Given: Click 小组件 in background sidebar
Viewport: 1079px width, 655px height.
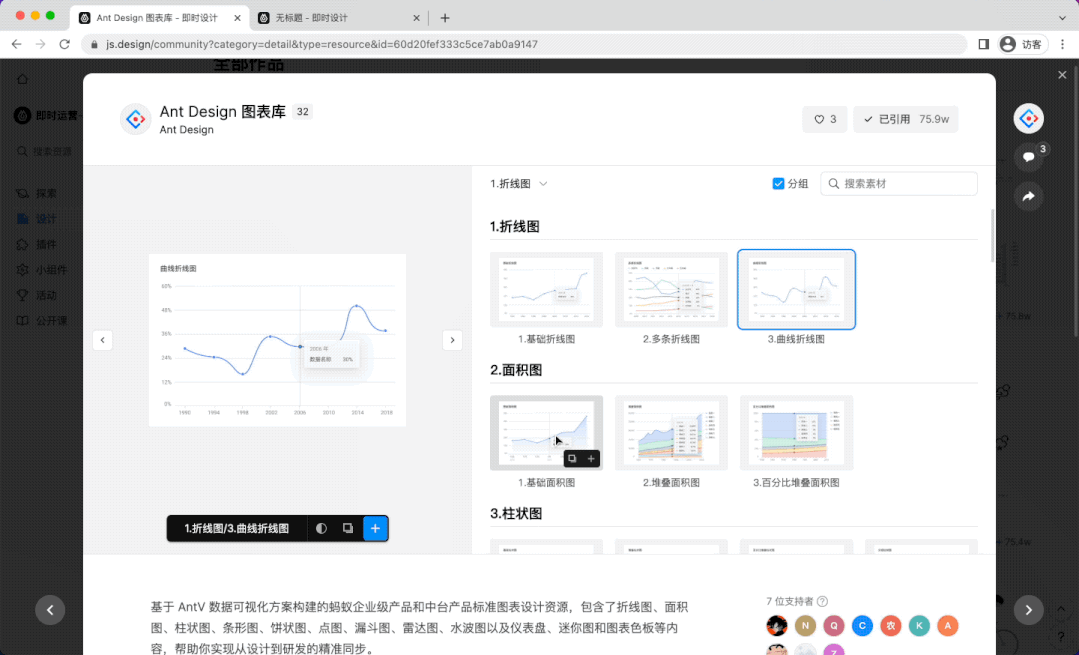Looking at the screenshot, I should (x=52, y=270).
